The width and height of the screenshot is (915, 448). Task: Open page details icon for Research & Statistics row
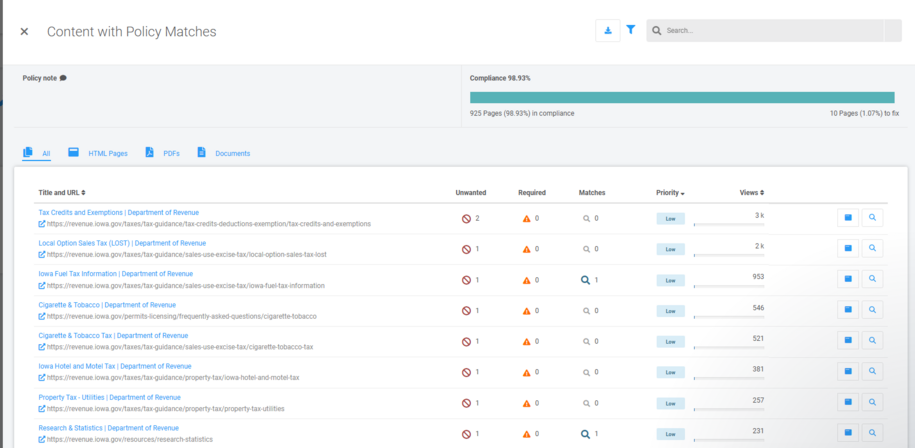pyautogui.click(x=848, y=433)
